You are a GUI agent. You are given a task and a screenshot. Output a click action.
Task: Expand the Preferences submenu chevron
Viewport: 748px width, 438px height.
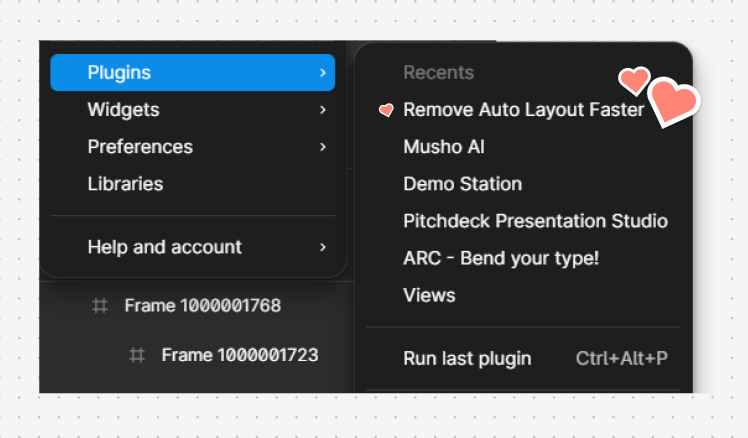tap(323, 146)
